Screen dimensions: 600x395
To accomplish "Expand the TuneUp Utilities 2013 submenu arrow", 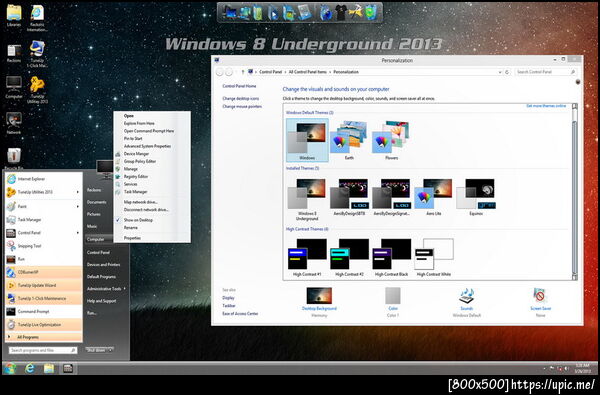I will (78, 192).
